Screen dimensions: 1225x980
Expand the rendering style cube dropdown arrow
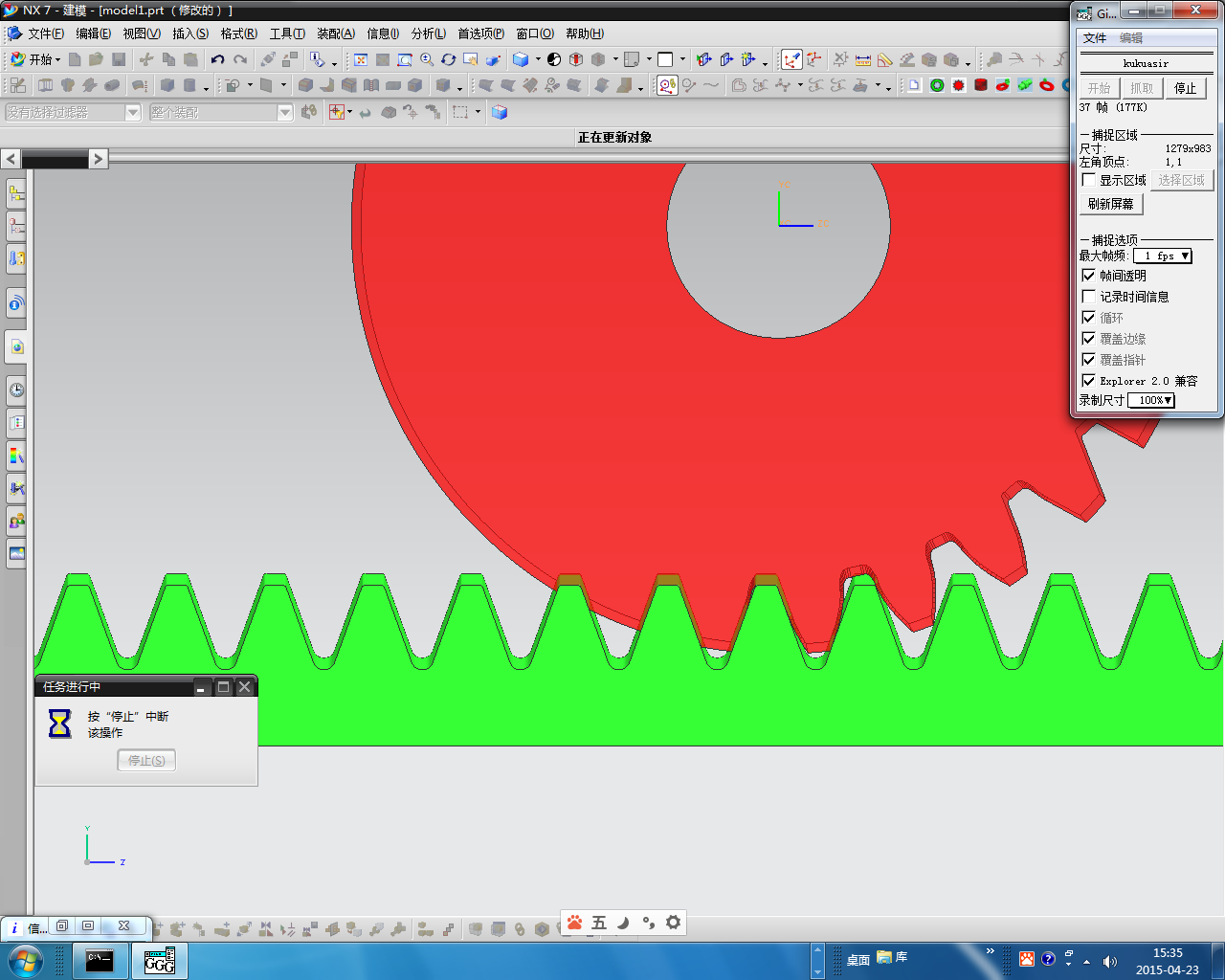click(539, 59)
